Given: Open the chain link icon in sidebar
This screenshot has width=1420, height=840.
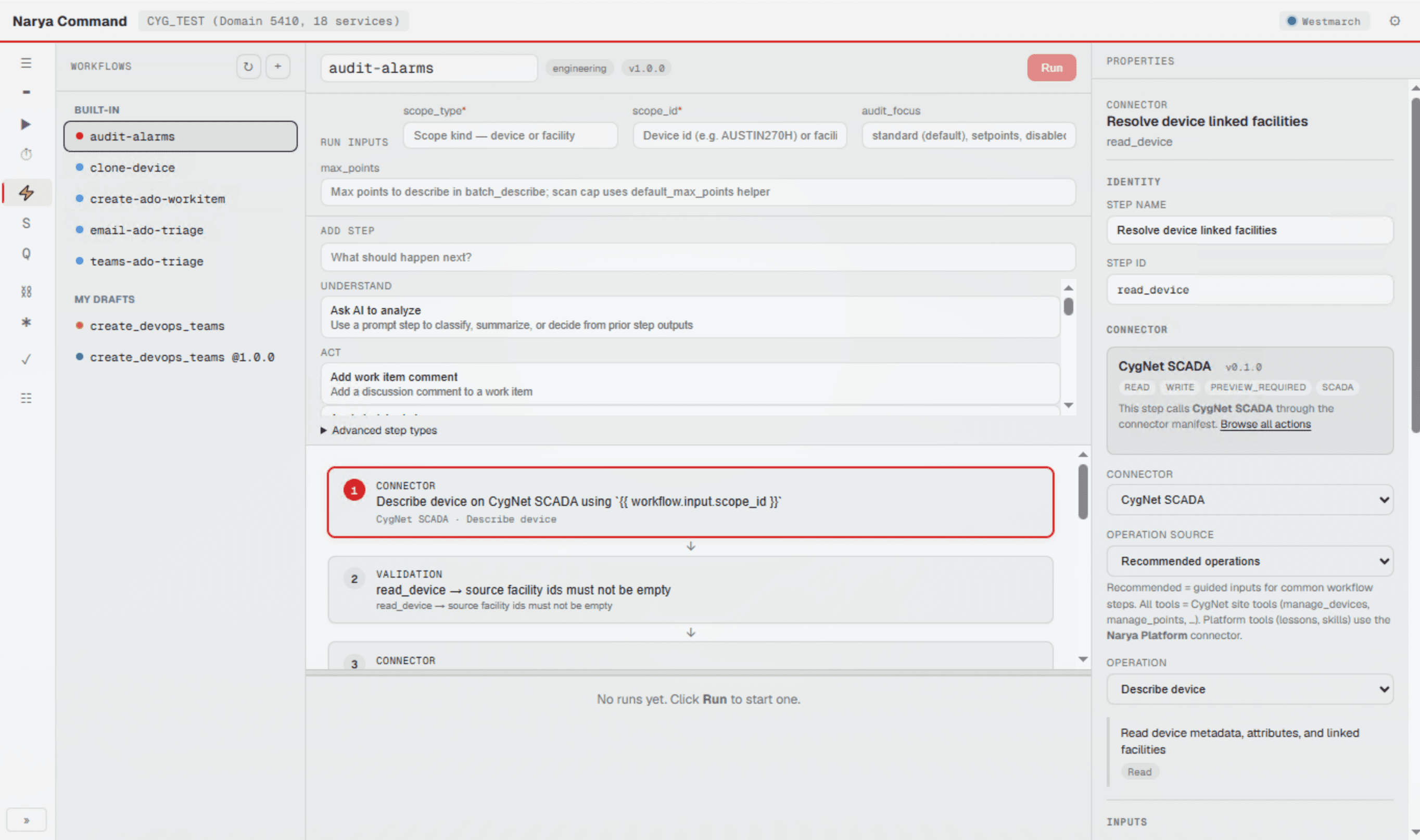Looking at the screenshot, I should click(26, 291).
